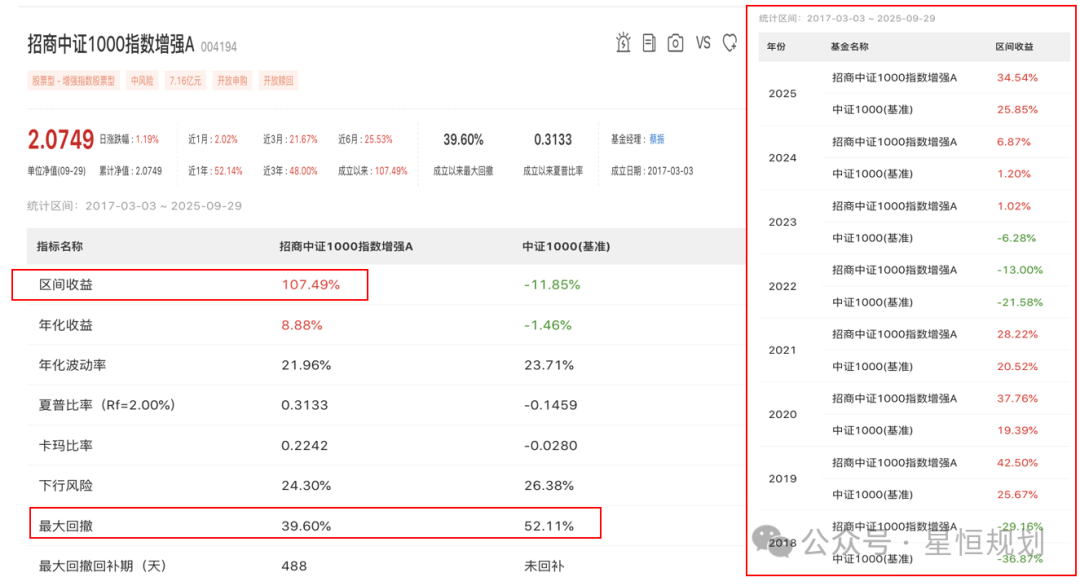
Task: Click the 2022 fund return -13.00%
Action: 1020,270
